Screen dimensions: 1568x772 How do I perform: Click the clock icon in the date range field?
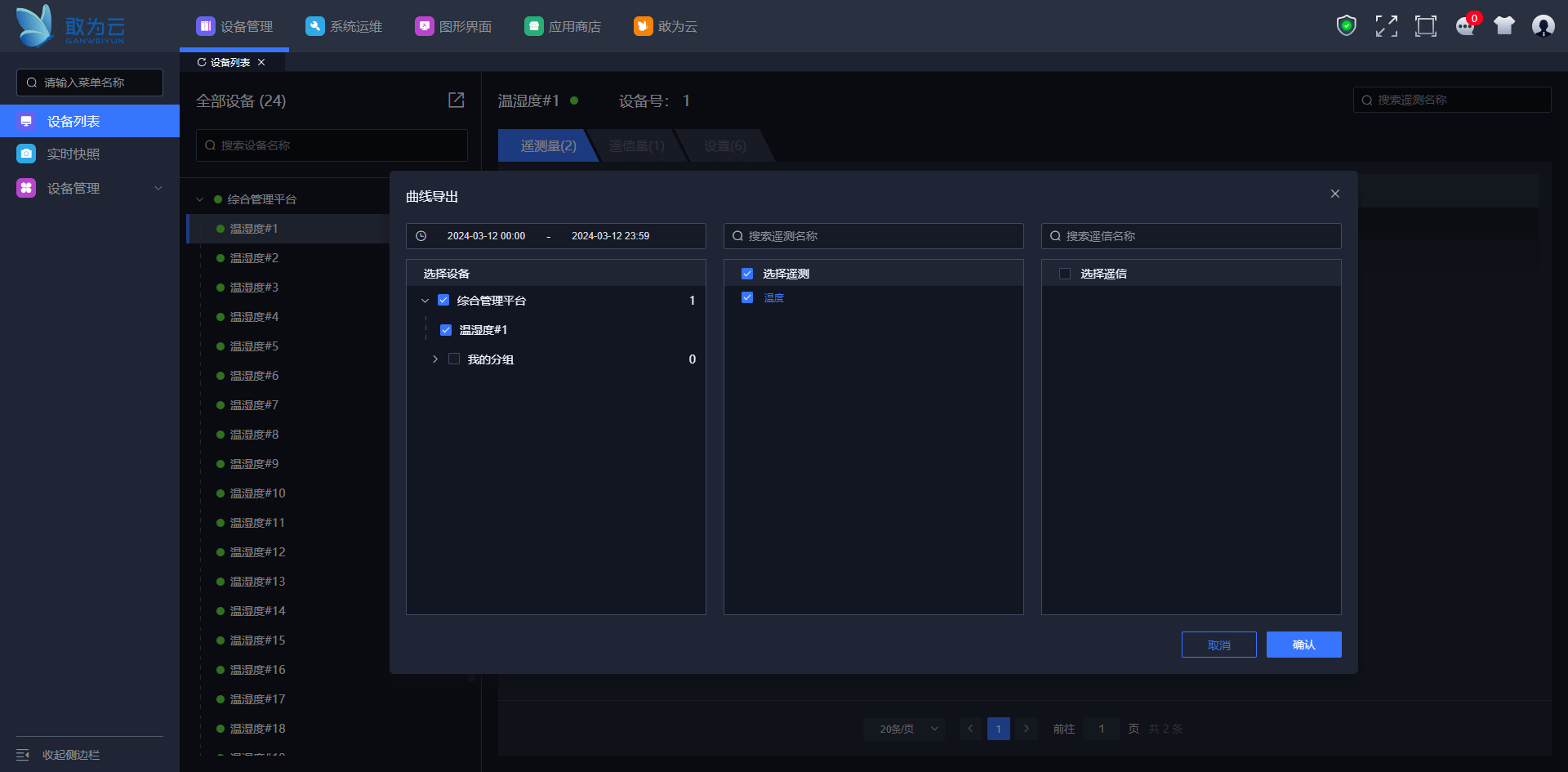[421, 236]
